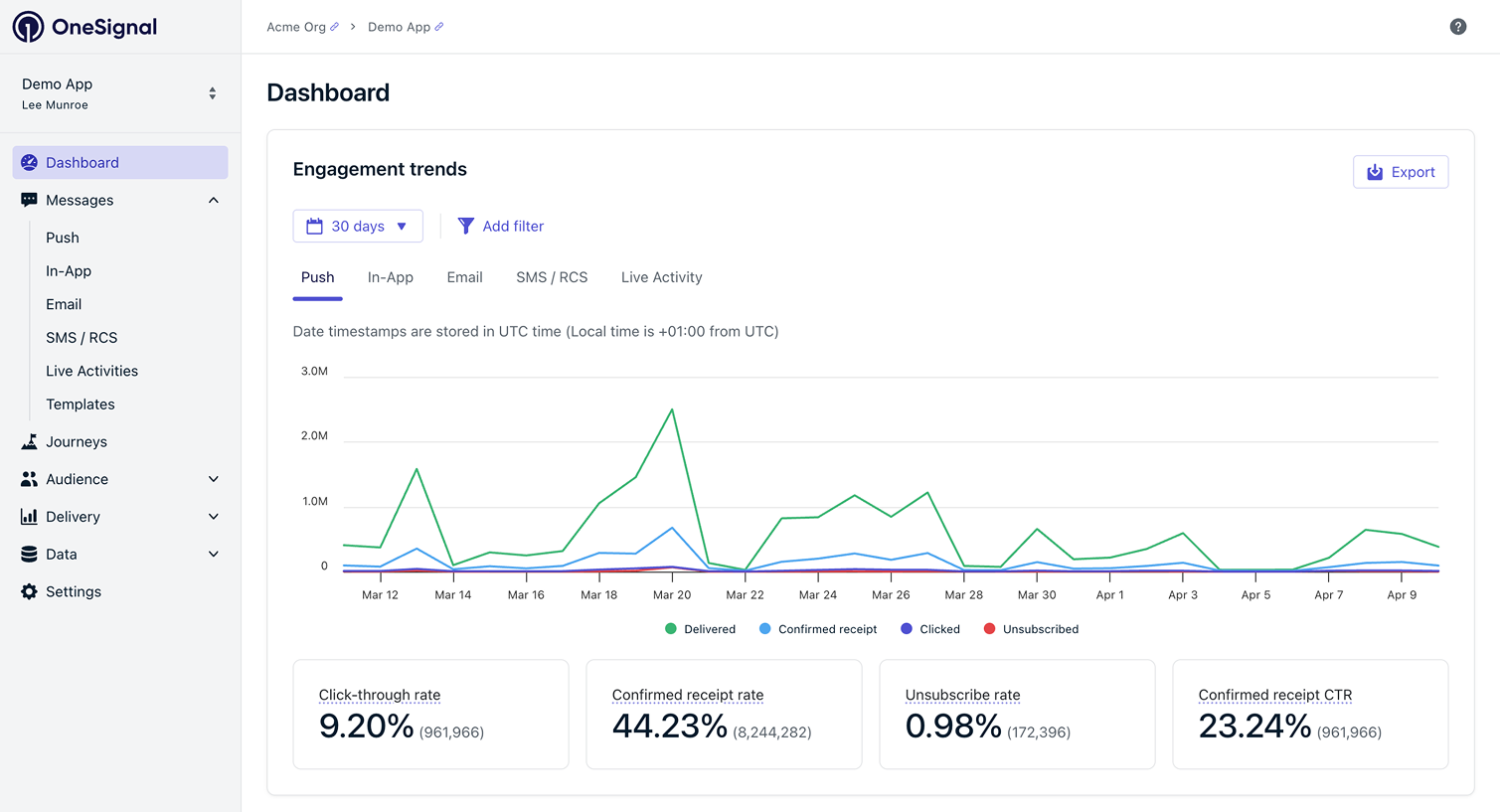Click the Acme Org breadcrumb link
Image resolution: width=1500 pixels, height=812 pixels.
[x=296, y=27]
